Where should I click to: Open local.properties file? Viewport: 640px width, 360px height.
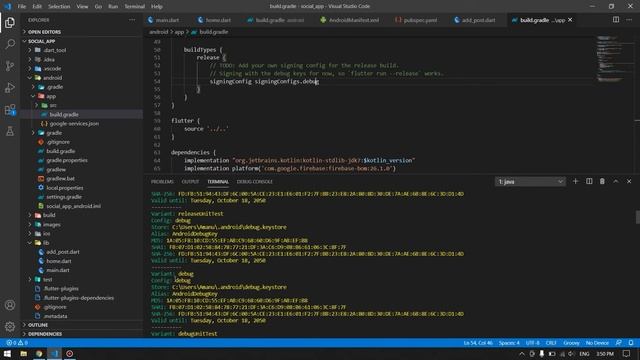pos(64,188)
